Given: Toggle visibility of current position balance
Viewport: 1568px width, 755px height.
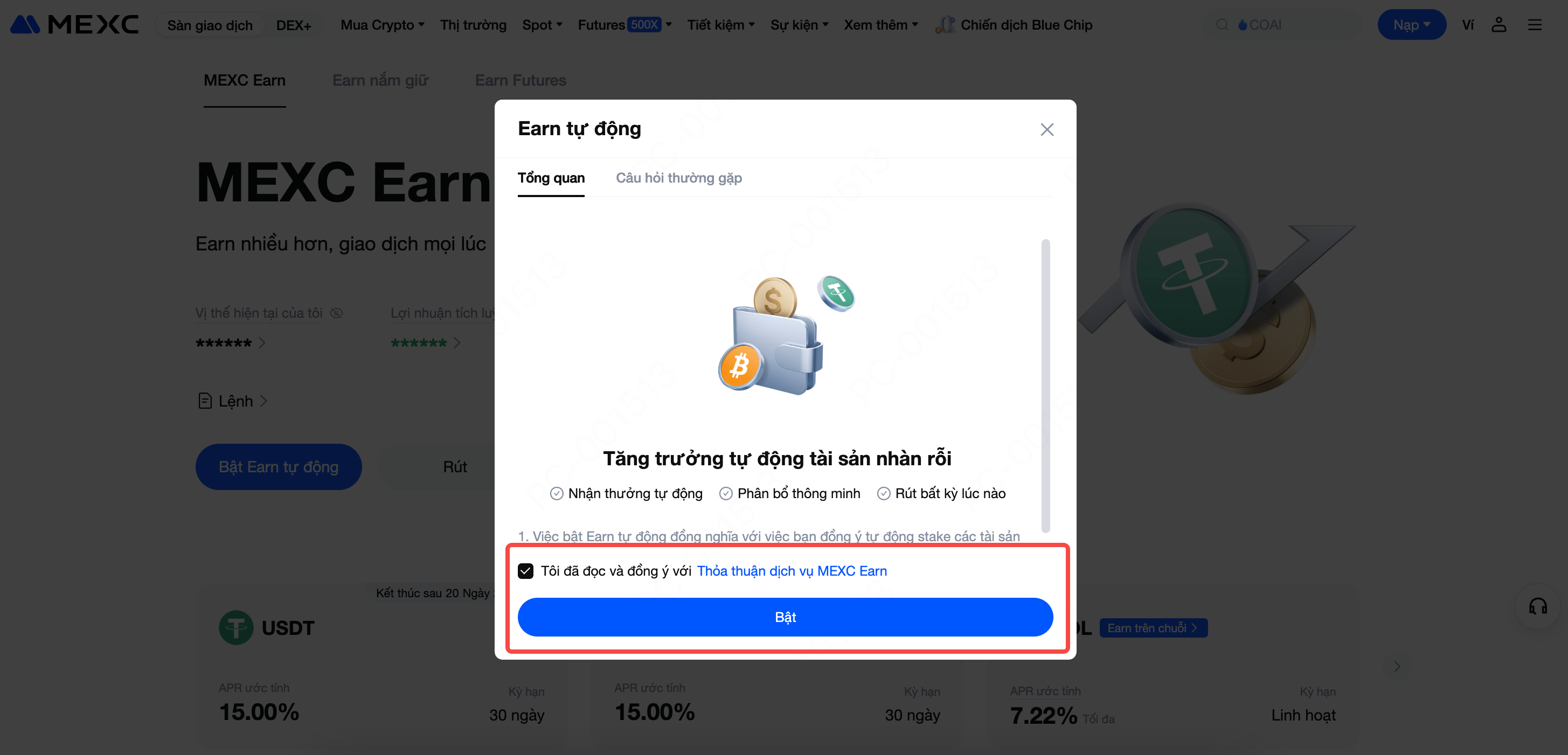Looking at the screenshot, I should click(336, 313).
